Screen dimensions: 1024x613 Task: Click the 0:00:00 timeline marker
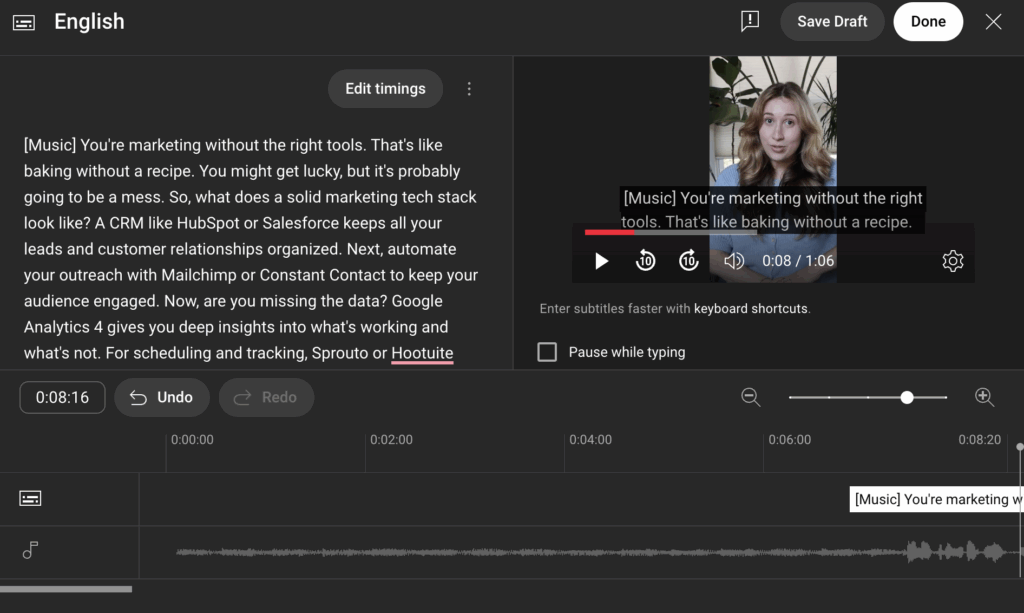192,440
